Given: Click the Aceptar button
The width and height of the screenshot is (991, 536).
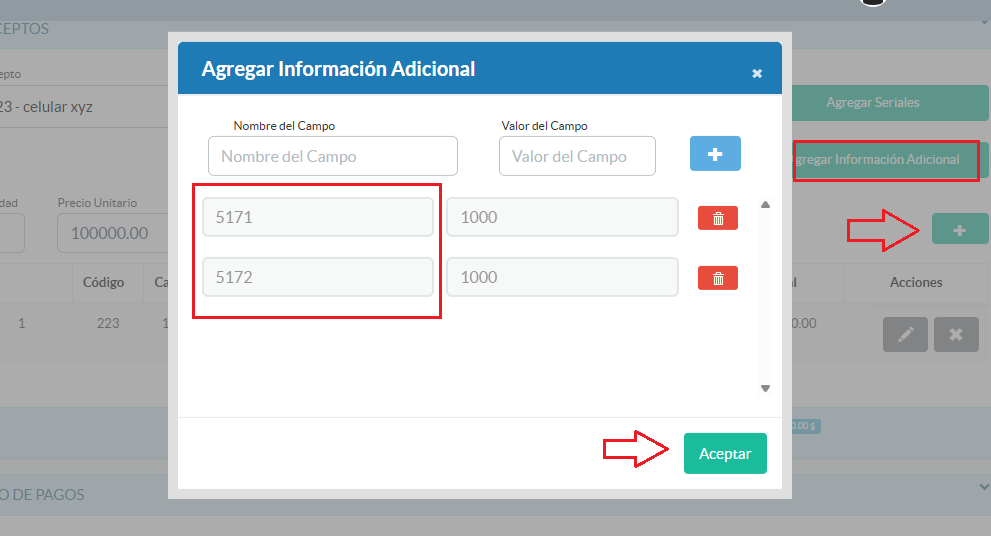Looking at the screenshot, I should pos(725,453).
